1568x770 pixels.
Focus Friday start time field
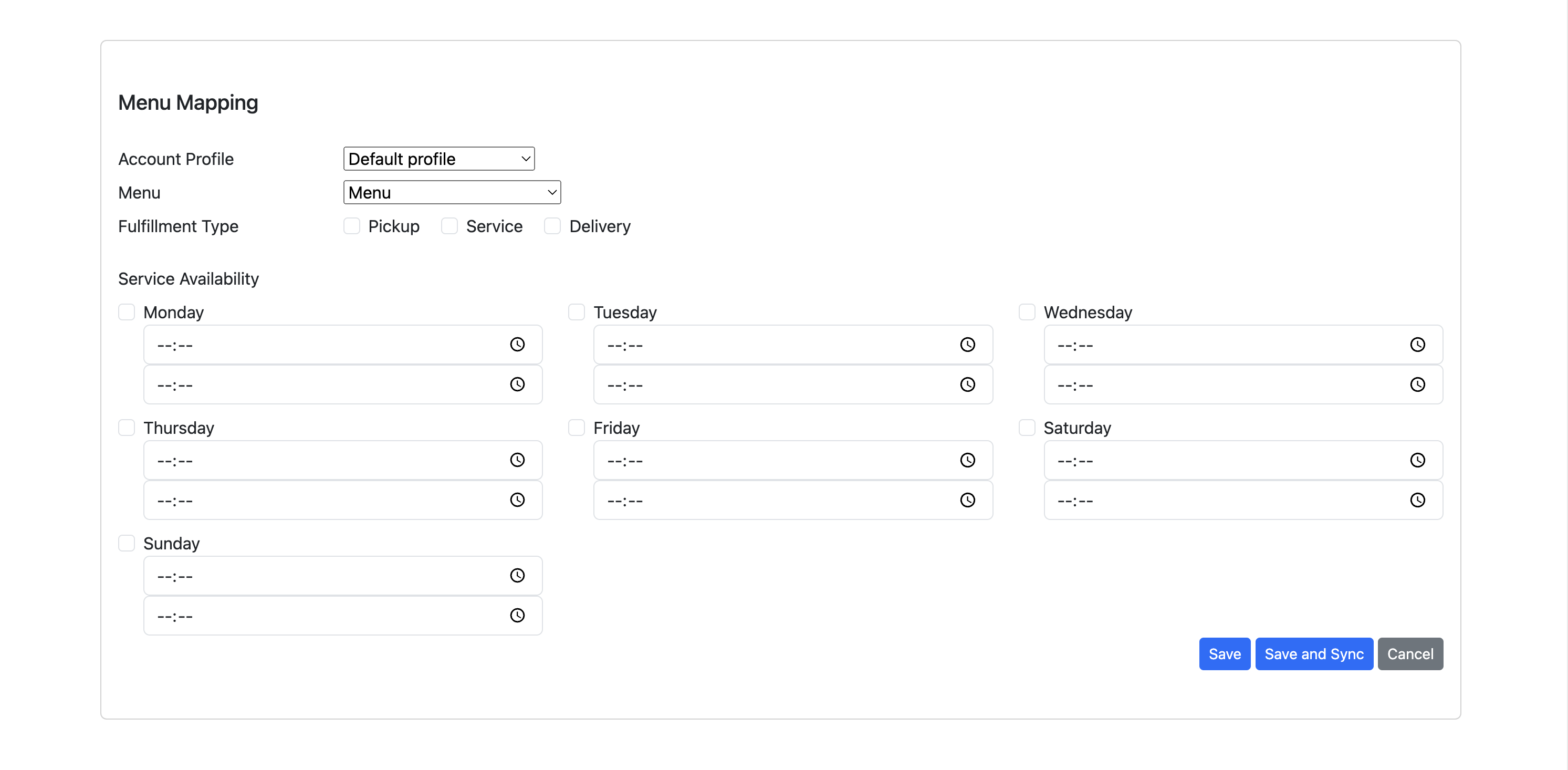793,460
